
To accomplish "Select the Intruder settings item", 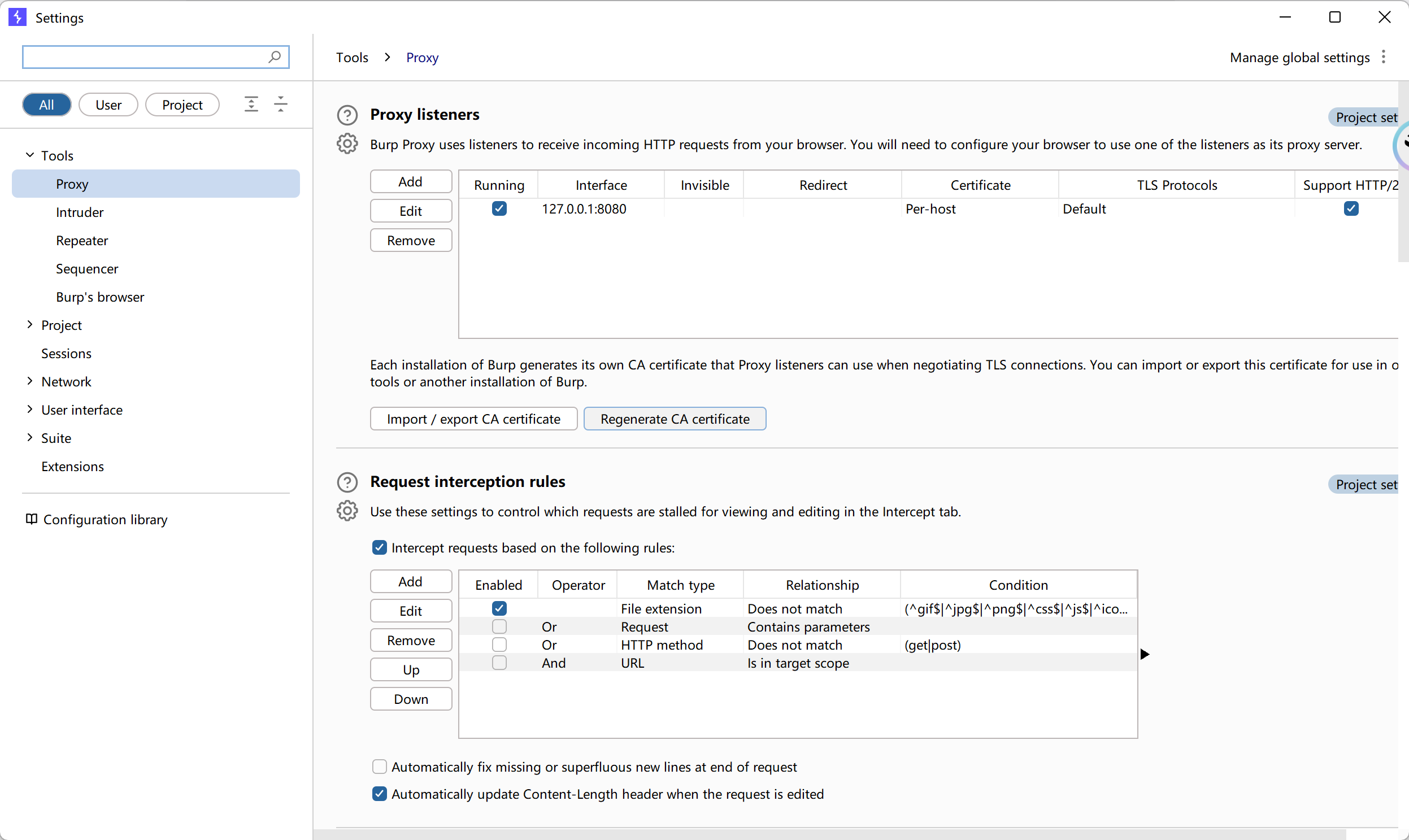I will click(x=79, y=212).
